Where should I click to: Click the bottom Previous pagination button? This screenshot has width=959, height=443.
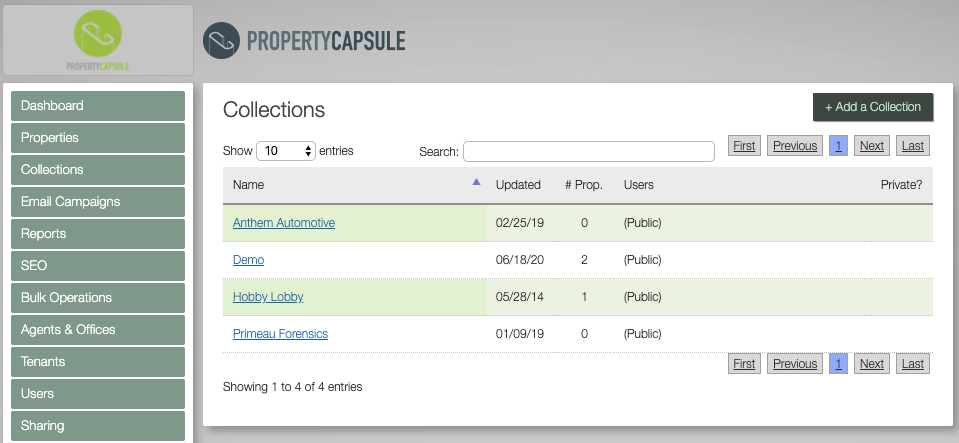(x=795, y=363)
